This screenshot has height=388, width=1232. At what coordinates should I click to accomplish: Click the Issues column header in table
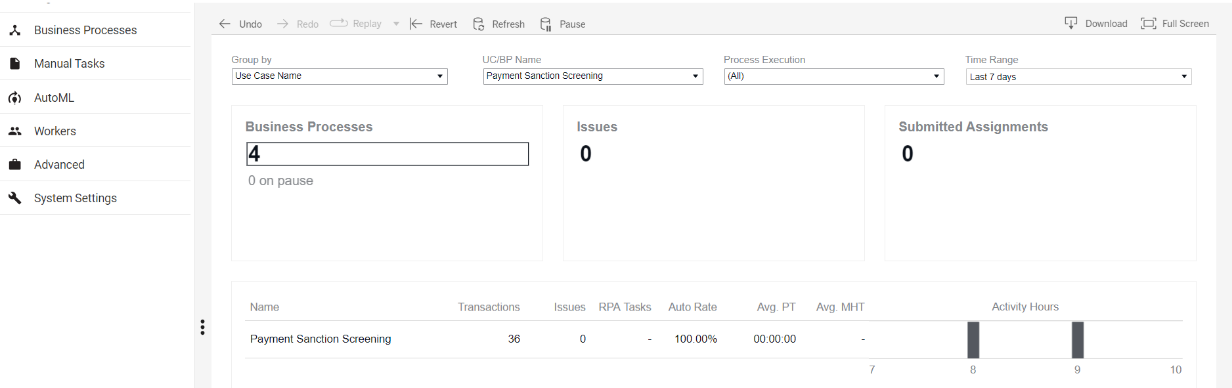tap(570, 307)
